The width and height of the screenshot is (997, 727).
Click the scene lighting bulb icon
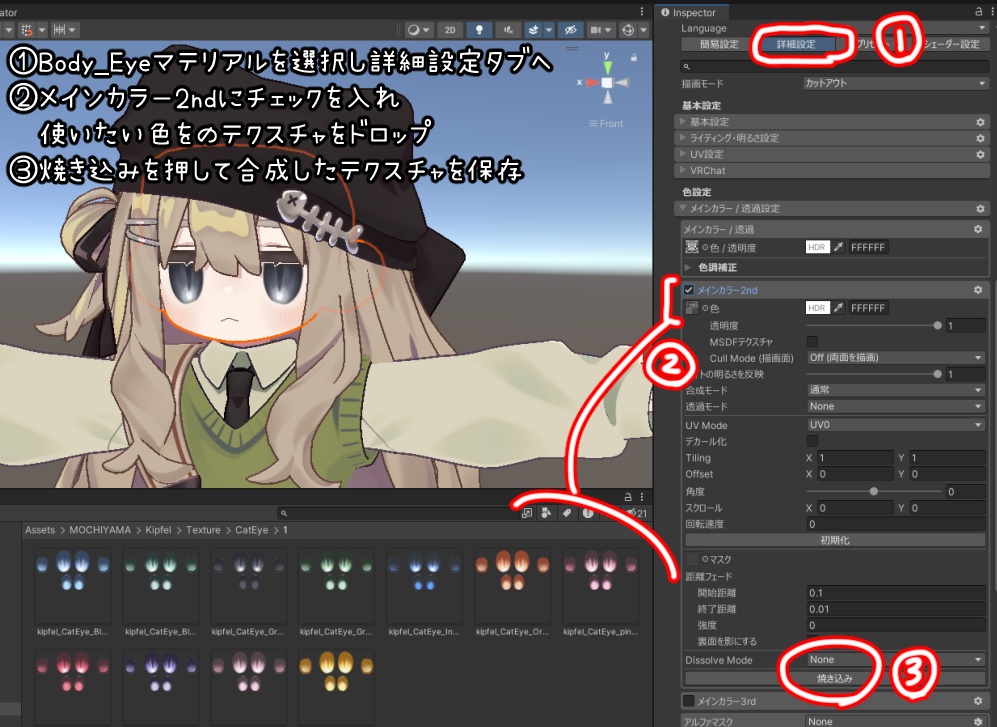point(477,30)
